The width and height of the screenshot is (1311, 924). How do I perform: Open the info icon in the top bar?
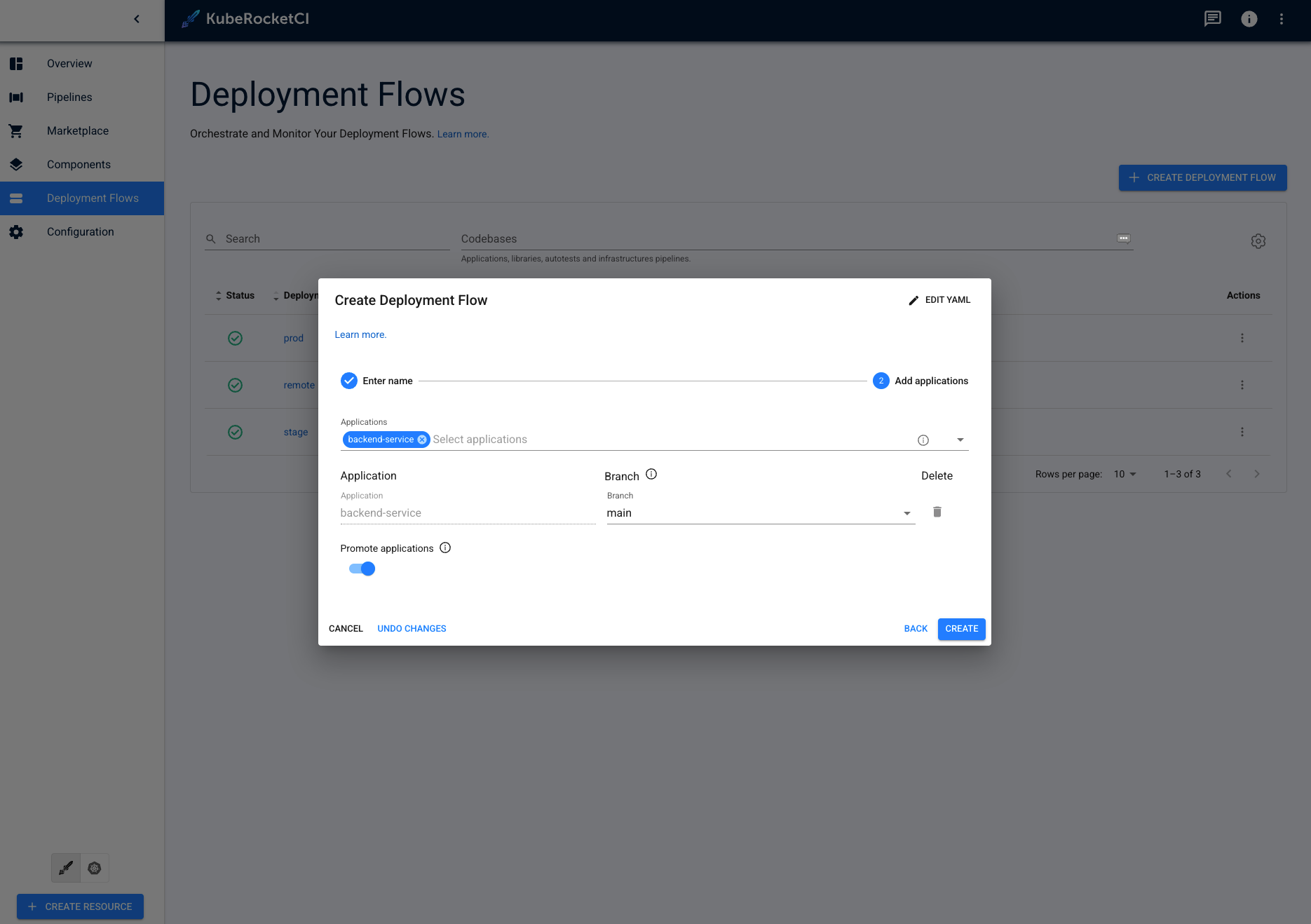(x=1249, y=19)
